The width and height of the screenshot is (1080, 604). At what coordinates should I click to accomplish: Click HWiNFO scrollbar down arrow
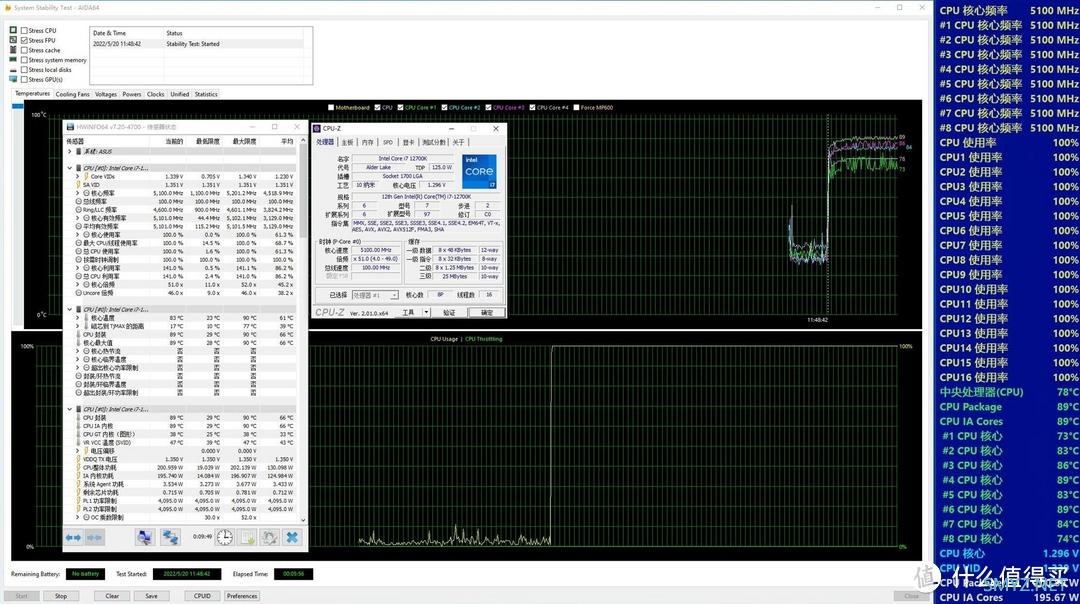(303, 519)
